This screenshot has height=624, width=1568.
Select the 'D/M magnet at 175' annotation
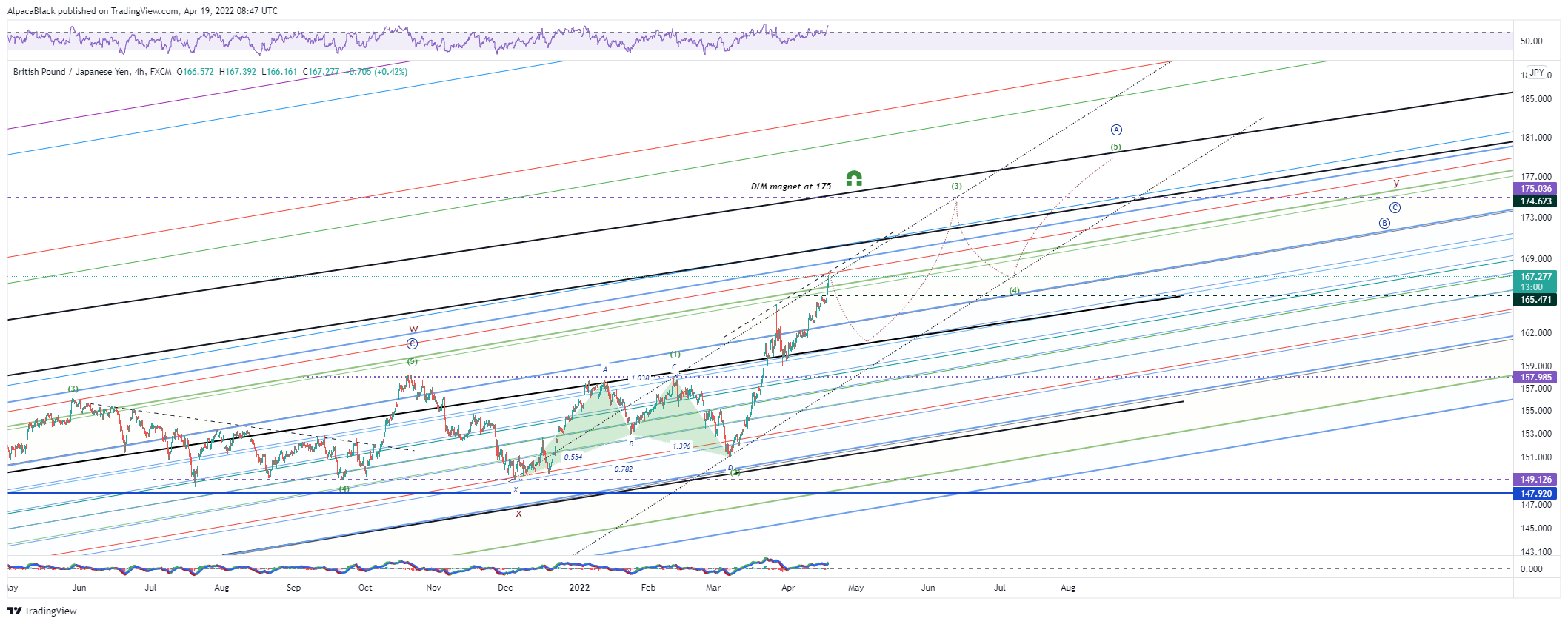pos(791,187)
